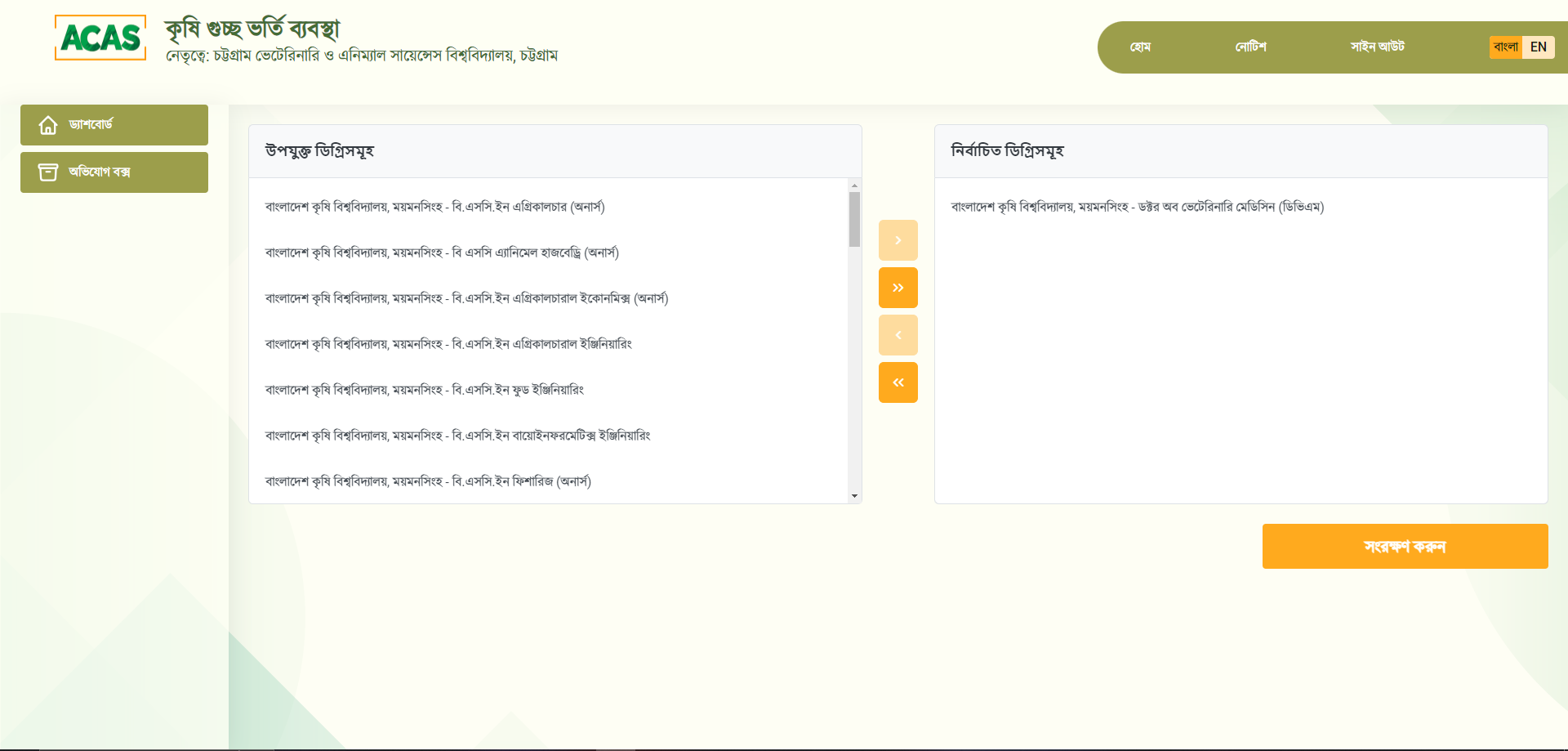Click the নির্বাচিত ডিগ্রিসমূহ panel heading
The height and width of the screenshot is (751, 1568).
point(1007,151)
